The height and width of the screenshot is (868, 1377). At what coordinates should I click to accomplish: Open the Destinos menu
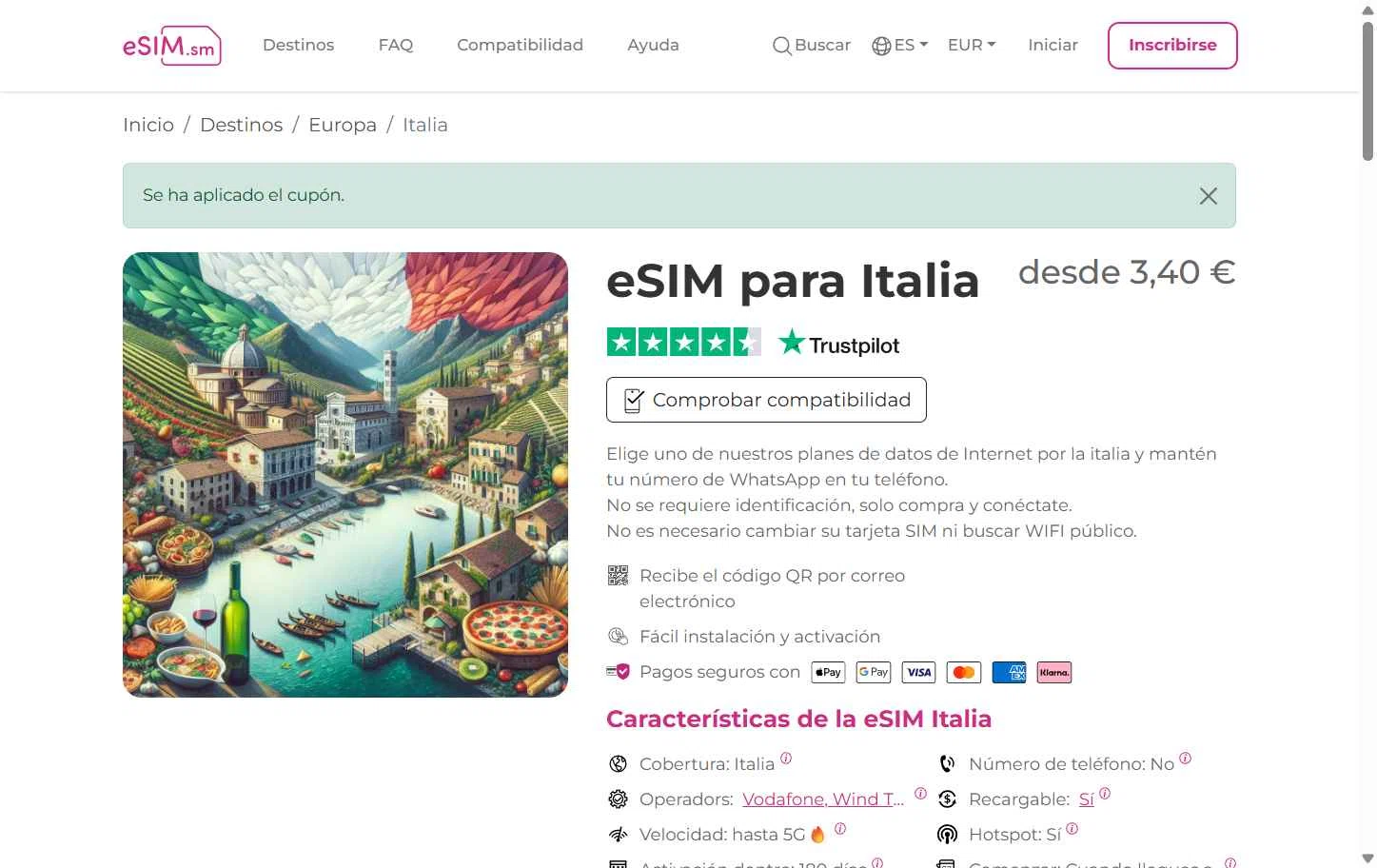click(x=298, y=45)
